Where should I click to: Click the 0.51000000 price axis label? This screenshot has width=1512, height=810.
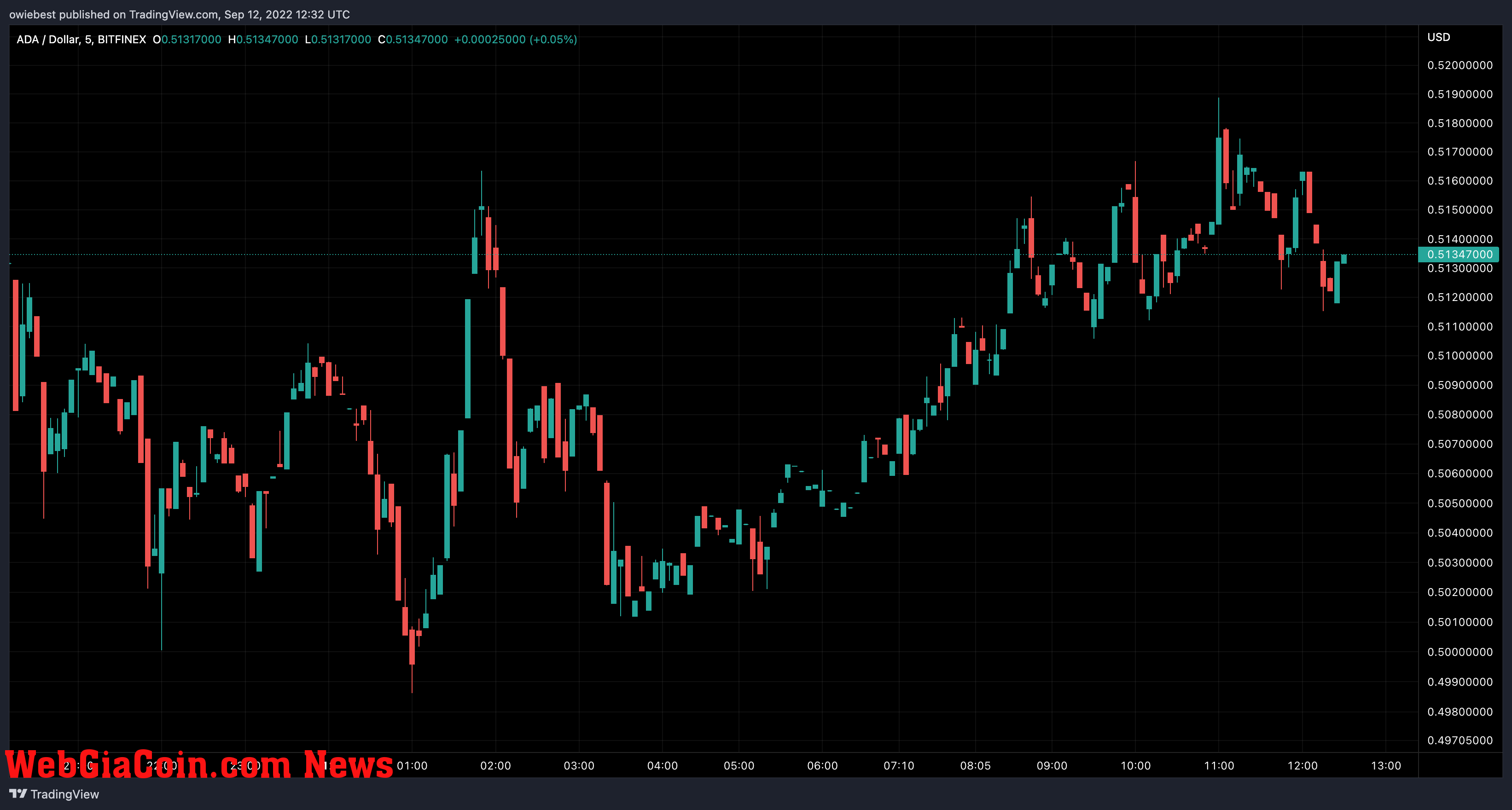[1460, 356]
